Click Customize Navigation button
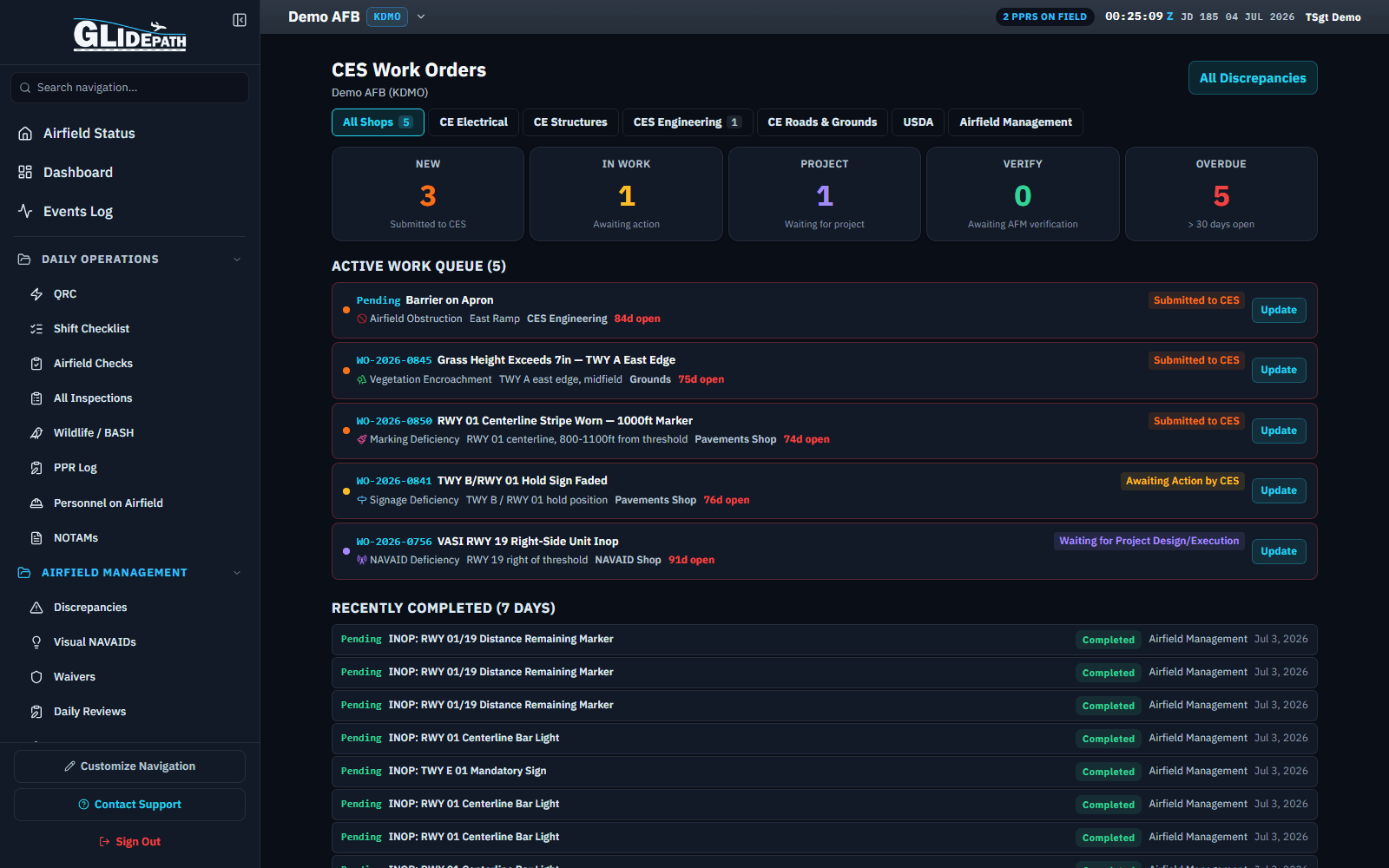Viewport: 1389px width, 868px height. click(129, 766)
